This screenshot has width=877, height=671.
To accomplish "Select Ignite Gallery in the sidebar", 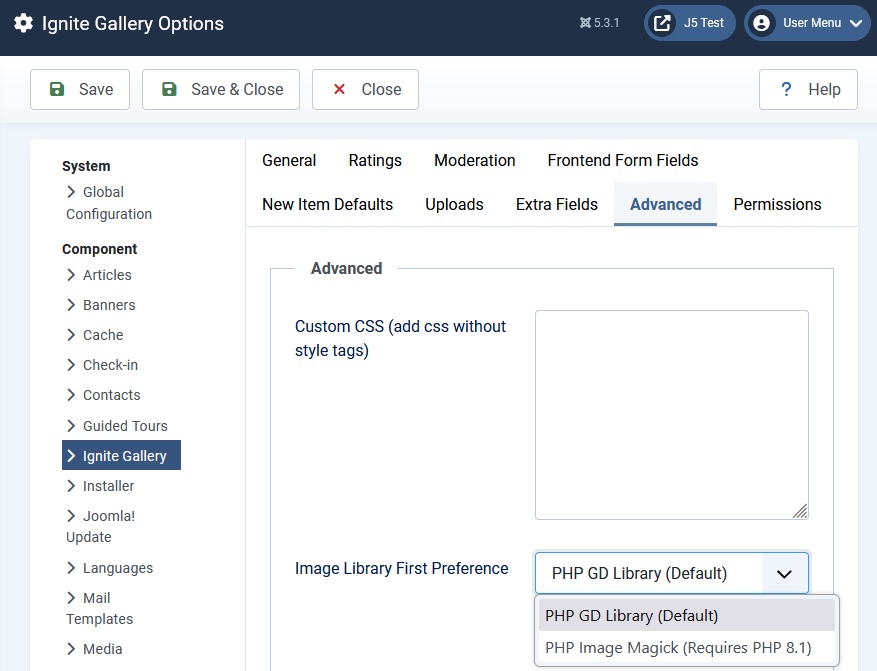I will click(121, 455).
